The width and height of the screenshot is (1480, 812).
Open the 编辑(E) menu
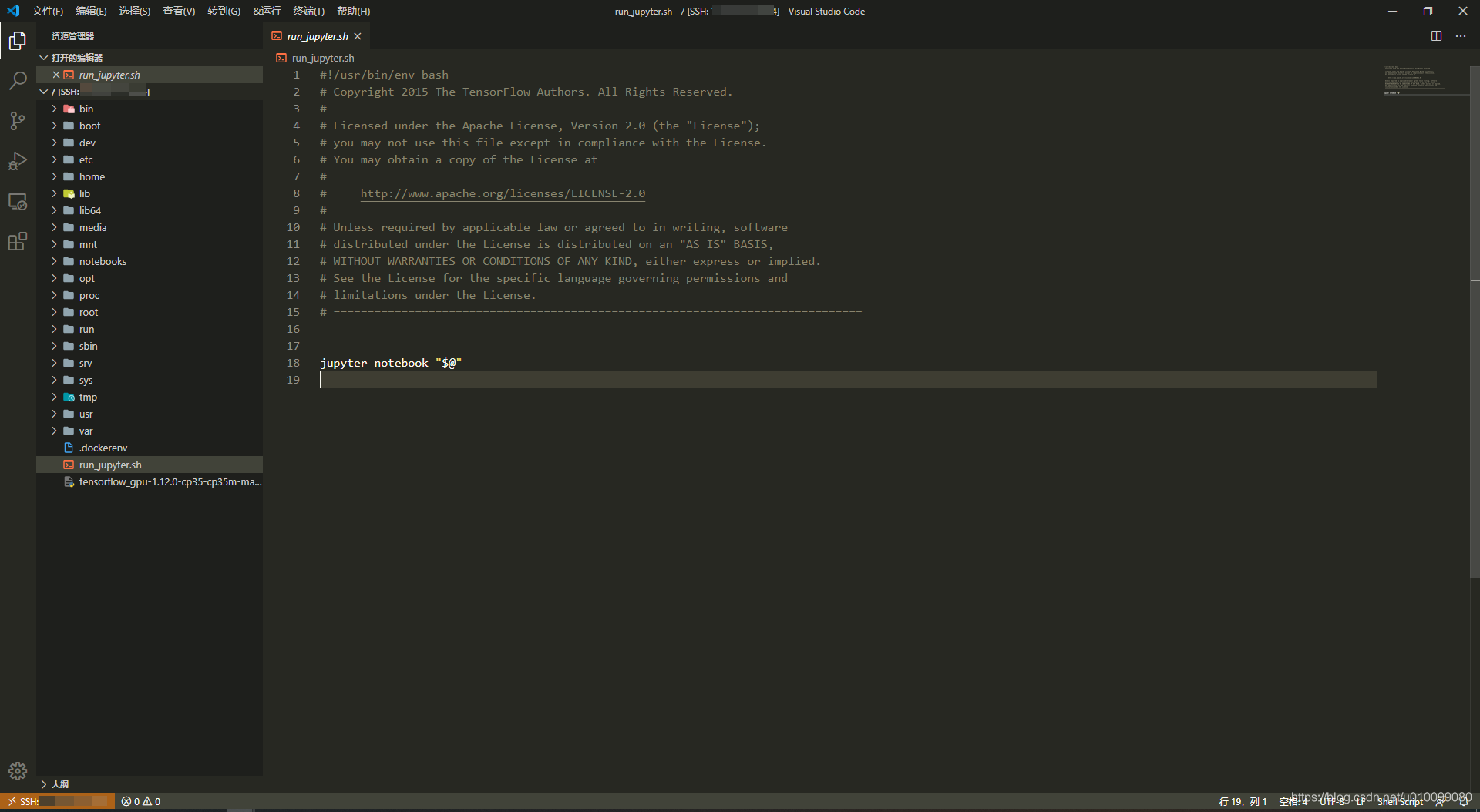pyautogui.click(x=91, y=11)
